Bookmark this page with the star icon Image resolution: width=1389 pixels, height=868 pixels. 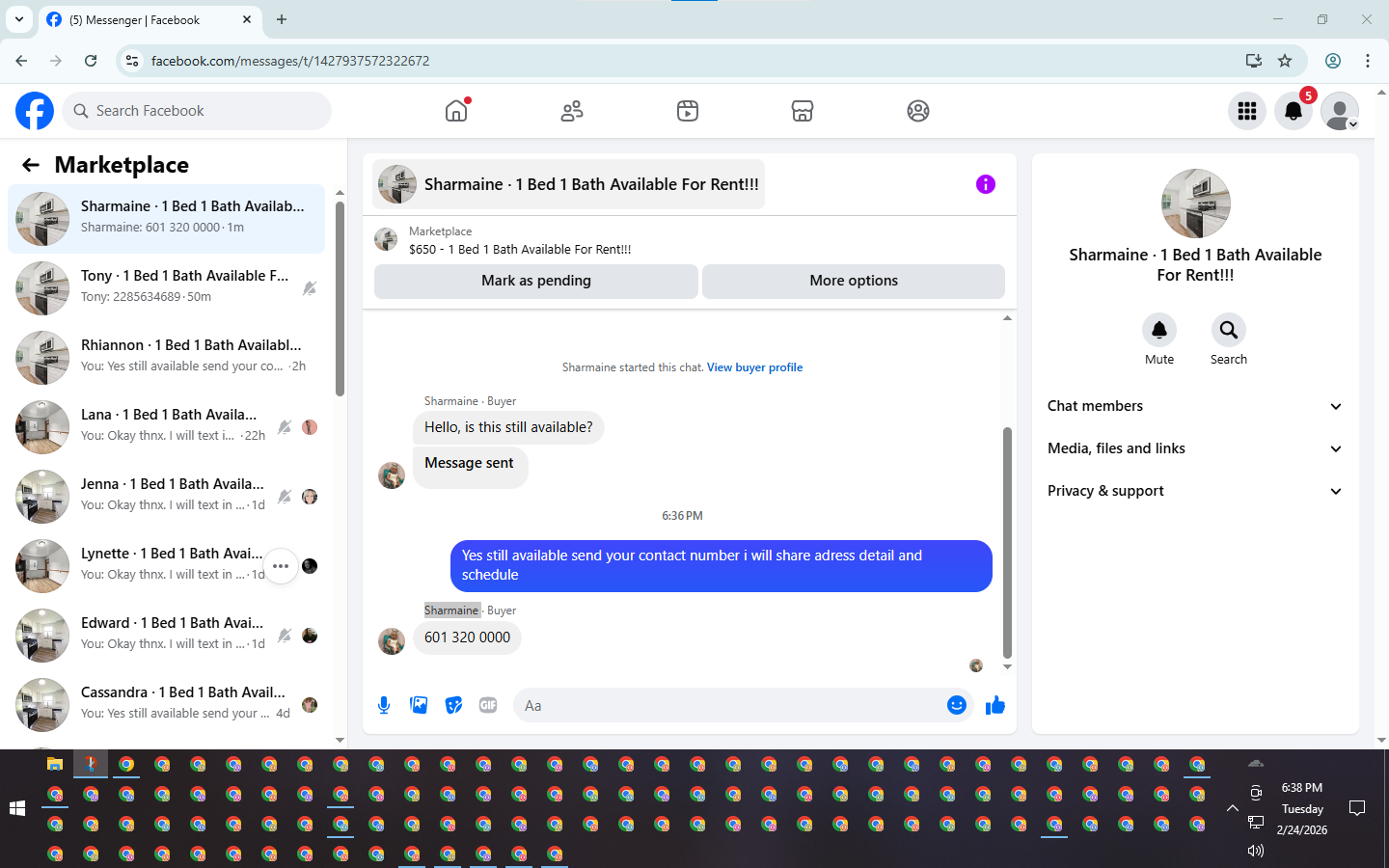1285,61
